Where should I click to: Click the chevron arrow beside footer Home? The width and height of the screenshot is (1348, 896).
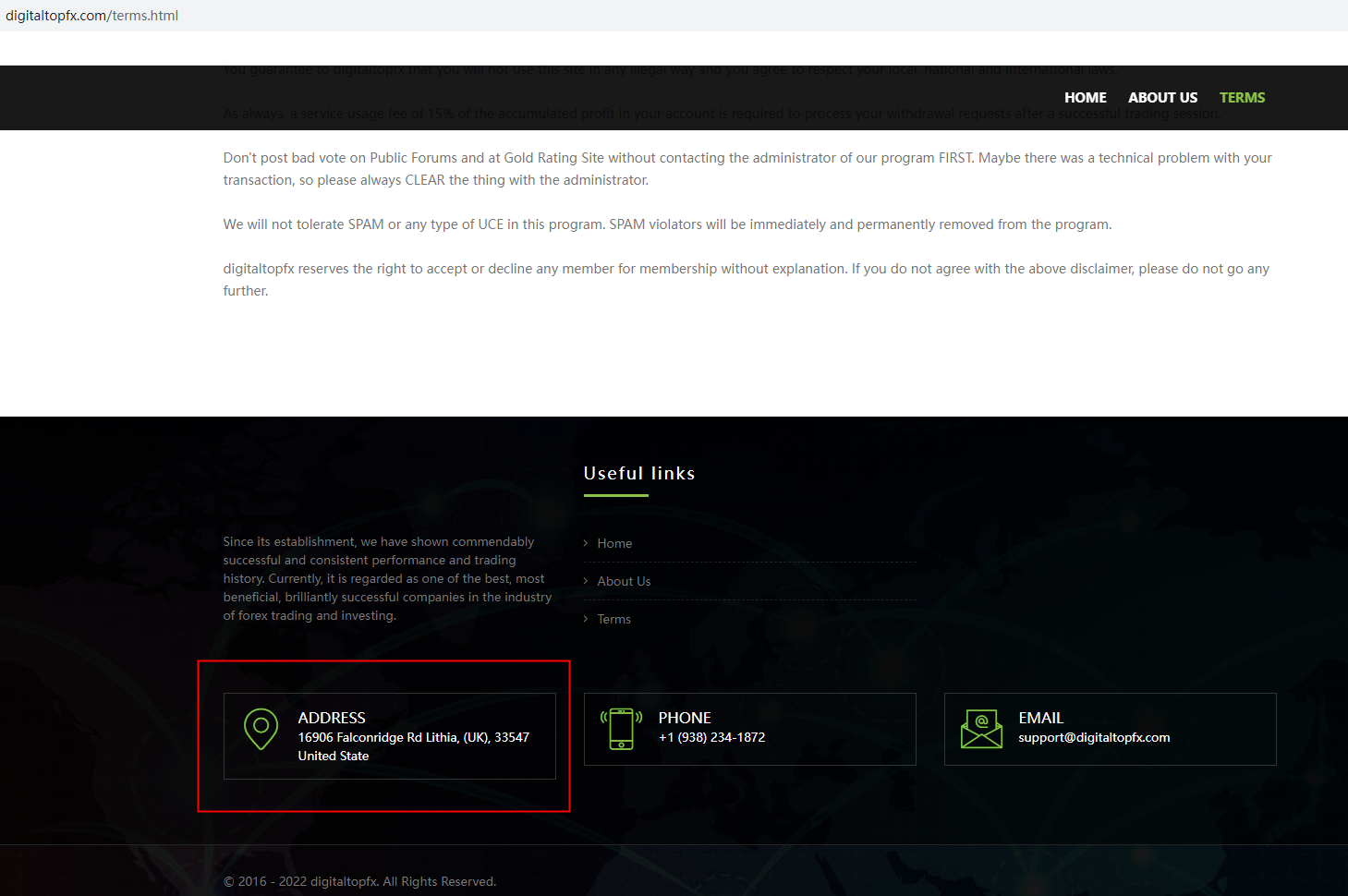pos(586,543)
